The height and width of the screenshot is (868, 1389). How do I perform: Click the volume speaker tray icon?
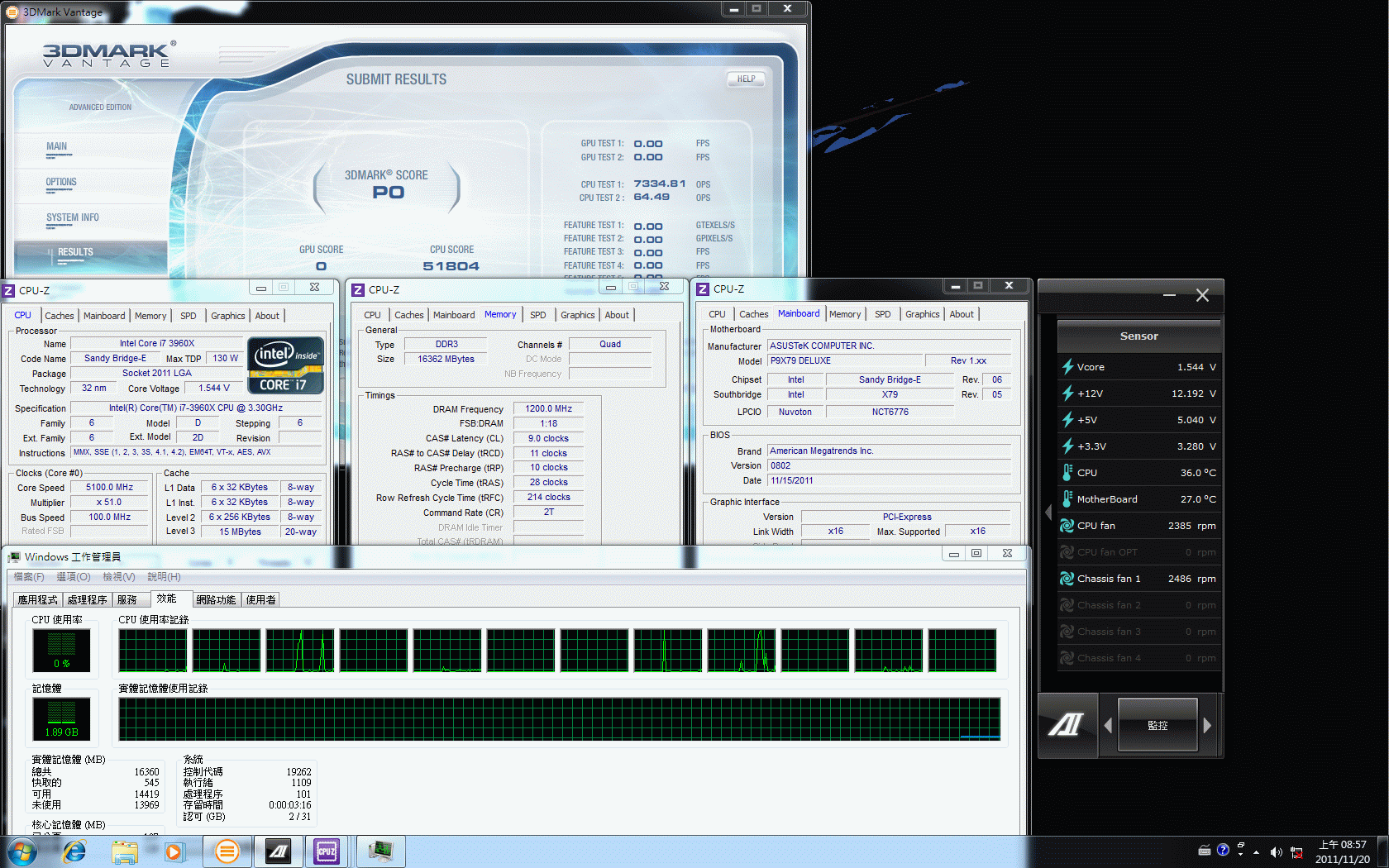click(1276, 851)
